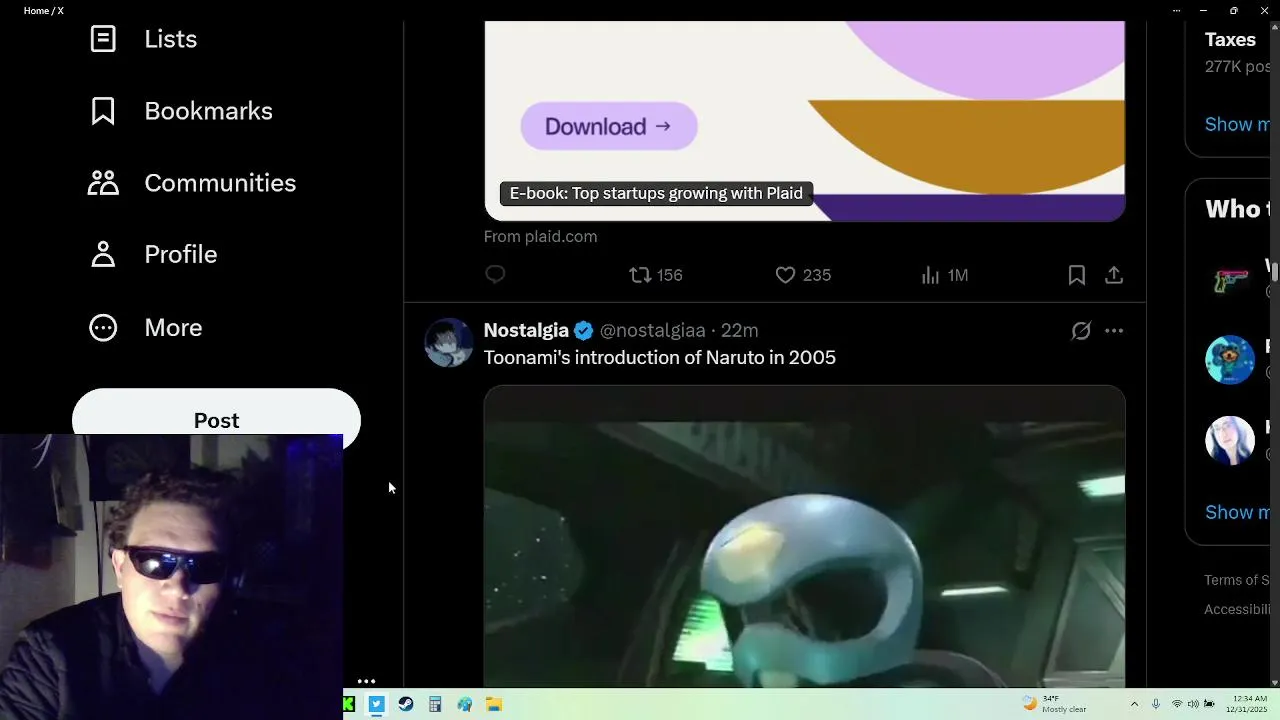Open the second suggested account bear avatar
The image size is (1280, 720).
(1230, 360)
